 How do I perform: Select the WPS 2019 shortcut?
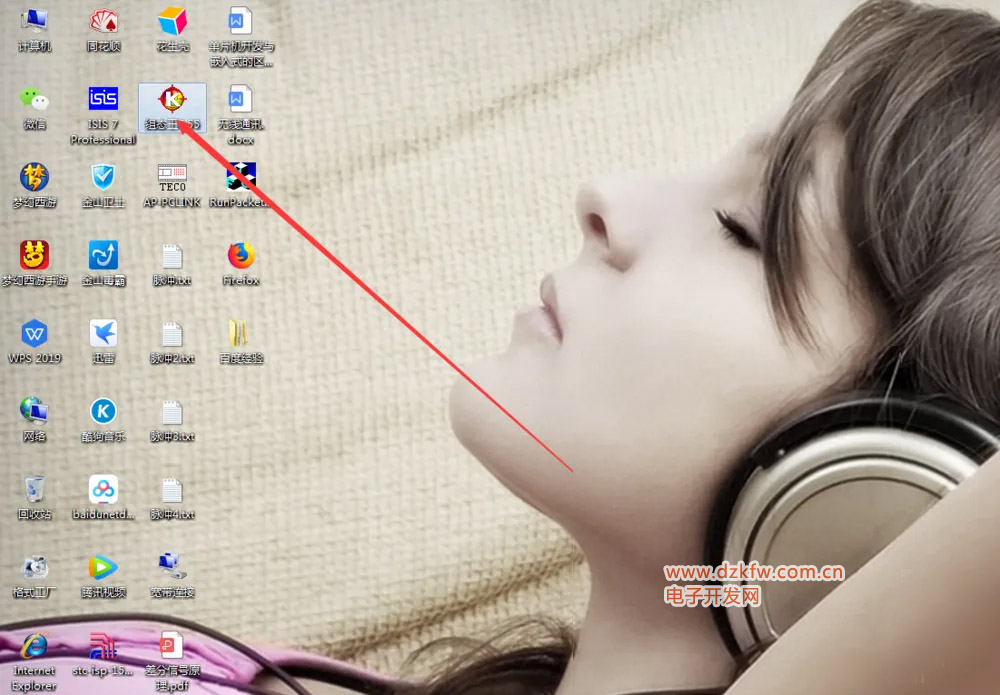(35, 334)
